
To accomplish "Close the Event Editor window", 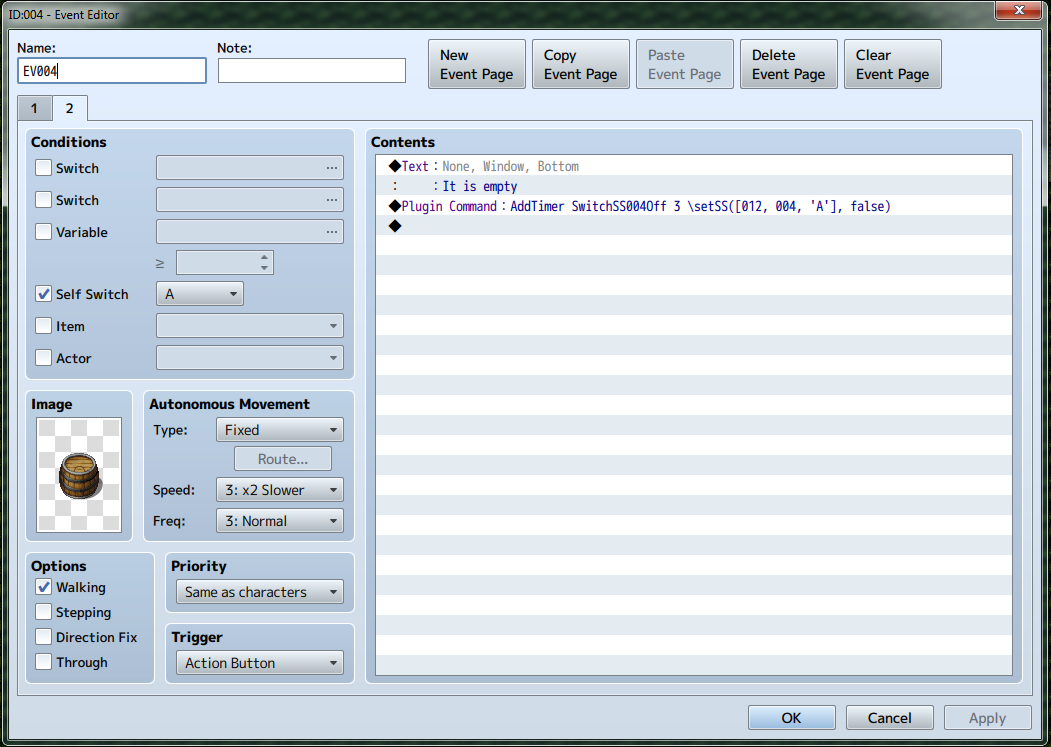I will [x=1018, y=10].
